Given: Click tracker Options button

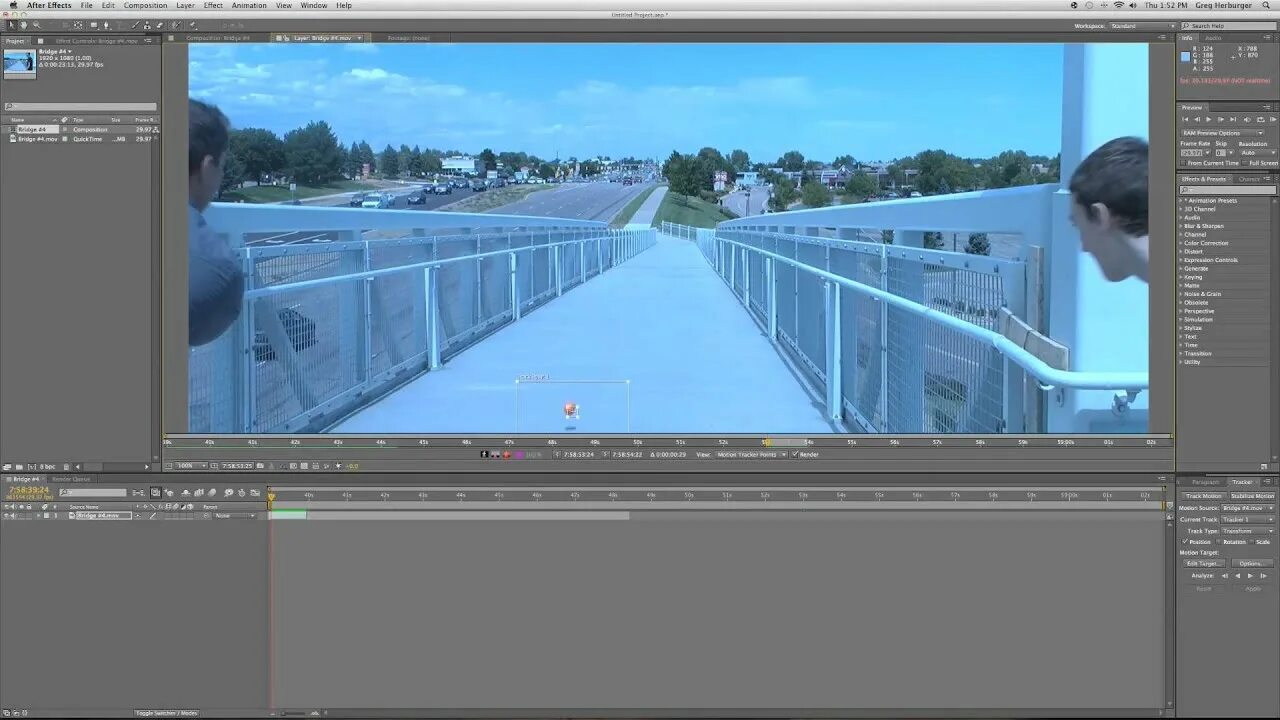Looking at the screenshot, I should pos(1252,564).
